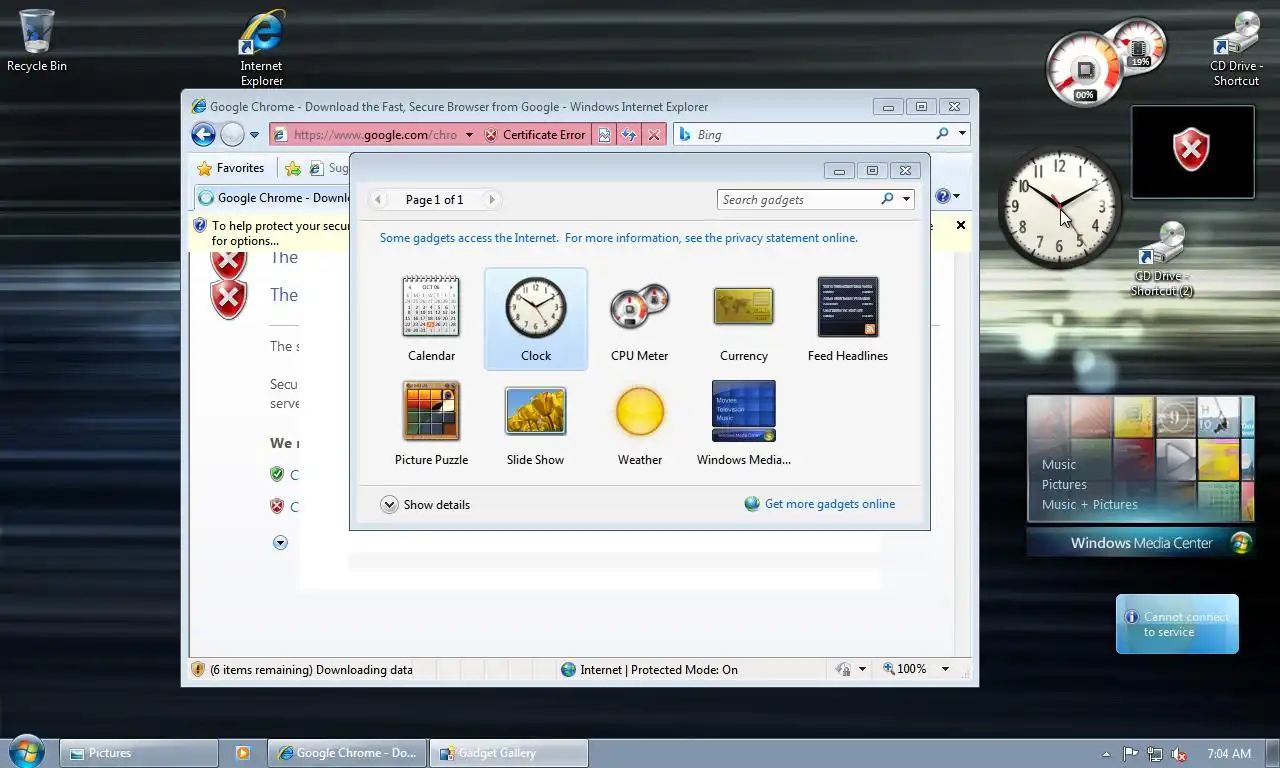1280x768 pixels.
Task: Click Add to Favorites Bar star icon
Action: 292,168
